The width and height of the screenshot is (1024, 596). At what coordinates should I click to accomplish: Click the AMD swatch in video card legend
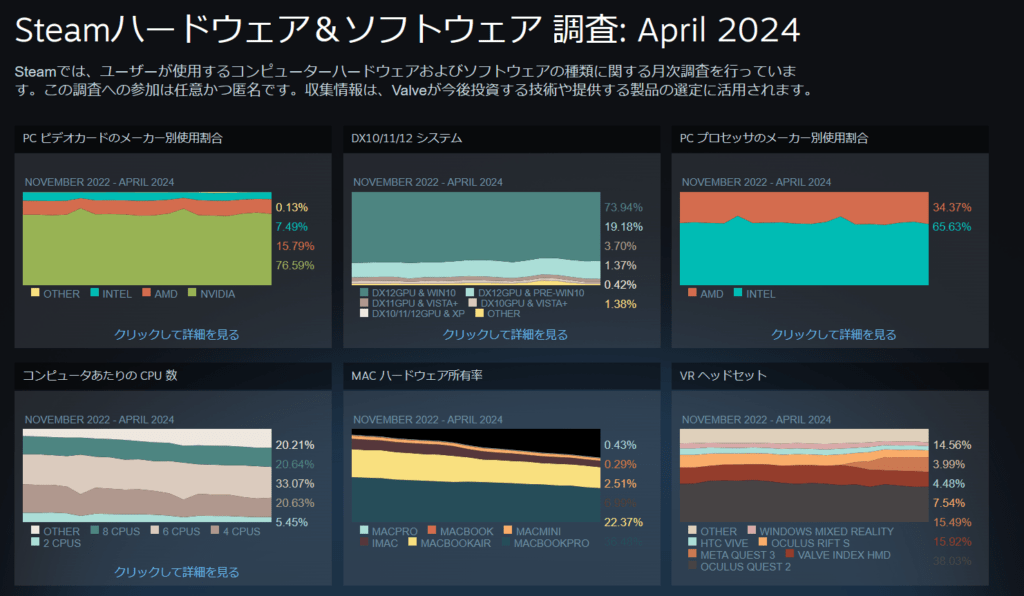(146, 292)
